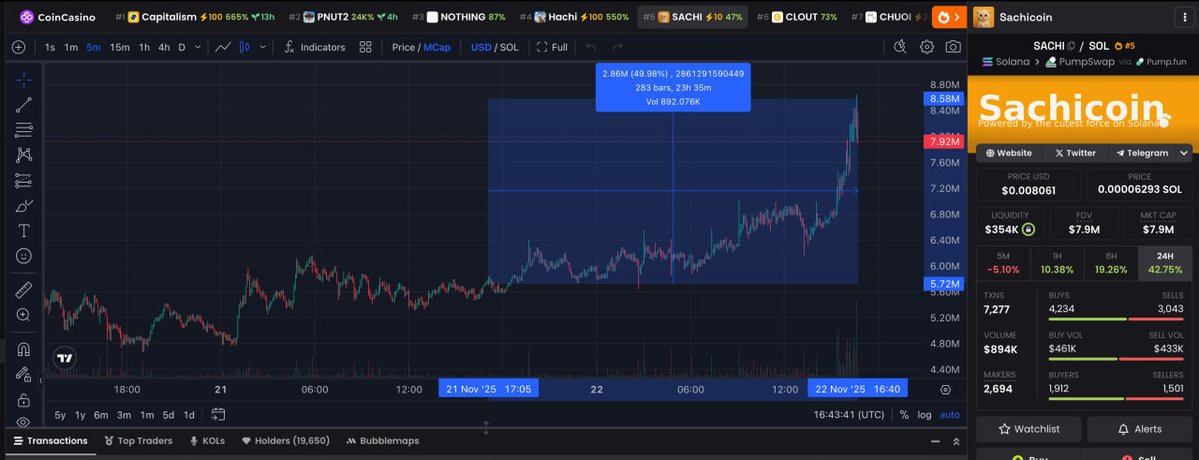
Task: Open the forecasting and measurement tools
Action: tap(24, 181)
